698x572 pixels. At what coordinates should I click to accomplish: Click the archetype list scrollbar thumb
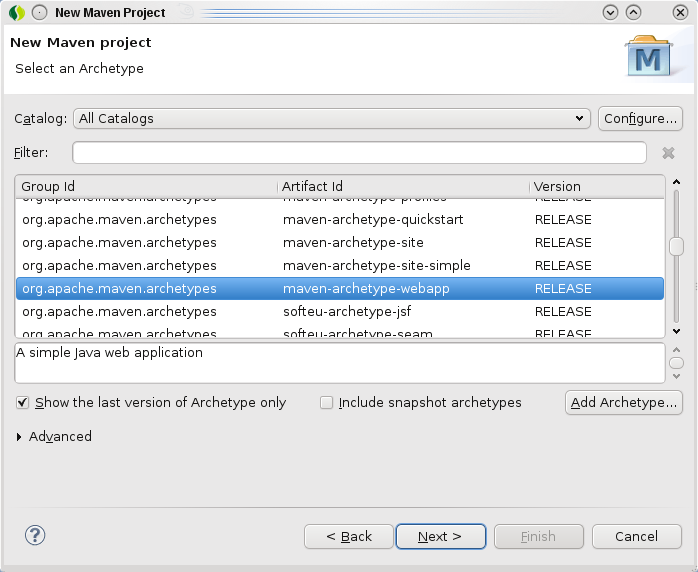click(x=676, y=247)
